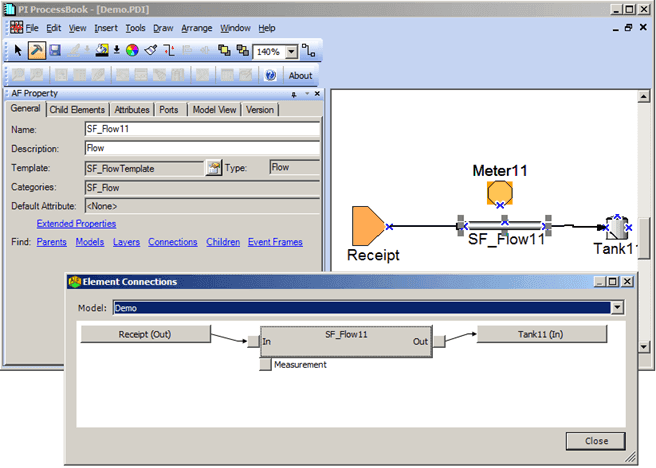Find Event Frames via the link
656x468 pixels.
[x=275, y=242]
